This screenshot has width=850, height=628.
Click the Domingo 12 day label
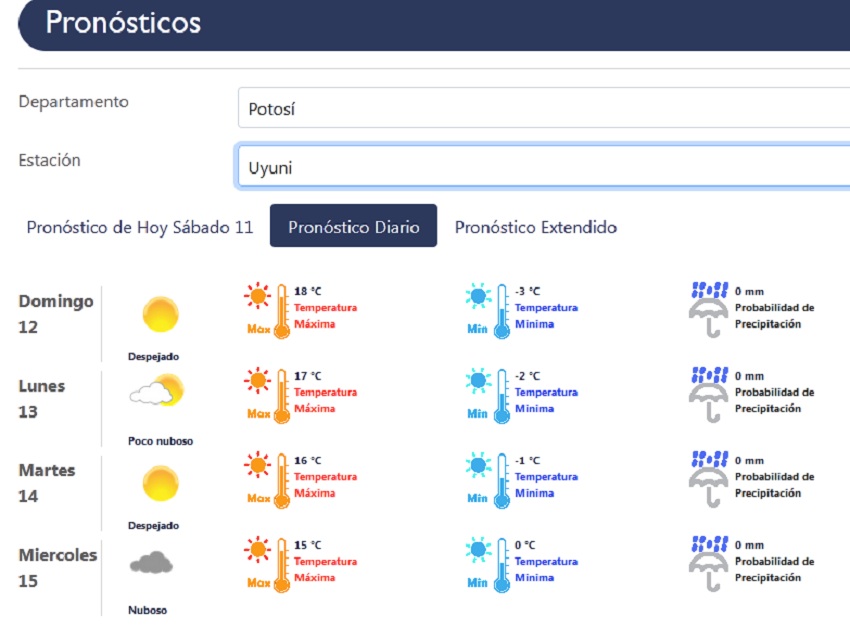[x=56, y=314]
